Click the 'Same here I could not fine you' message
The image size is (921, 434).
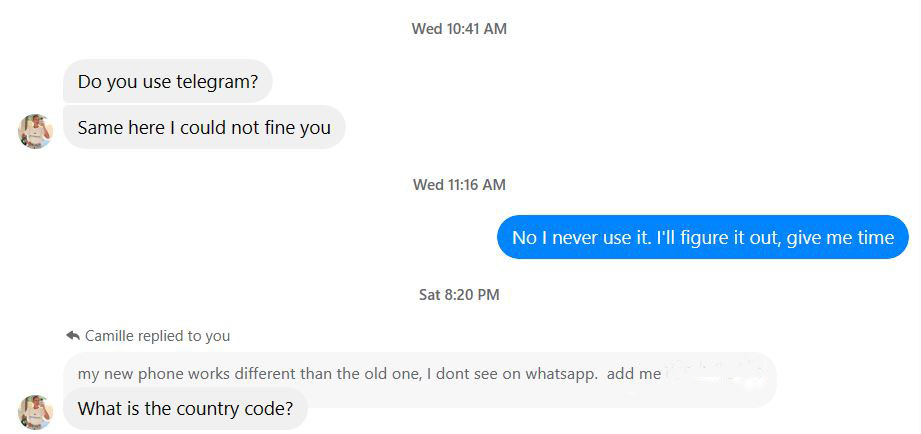204,128
